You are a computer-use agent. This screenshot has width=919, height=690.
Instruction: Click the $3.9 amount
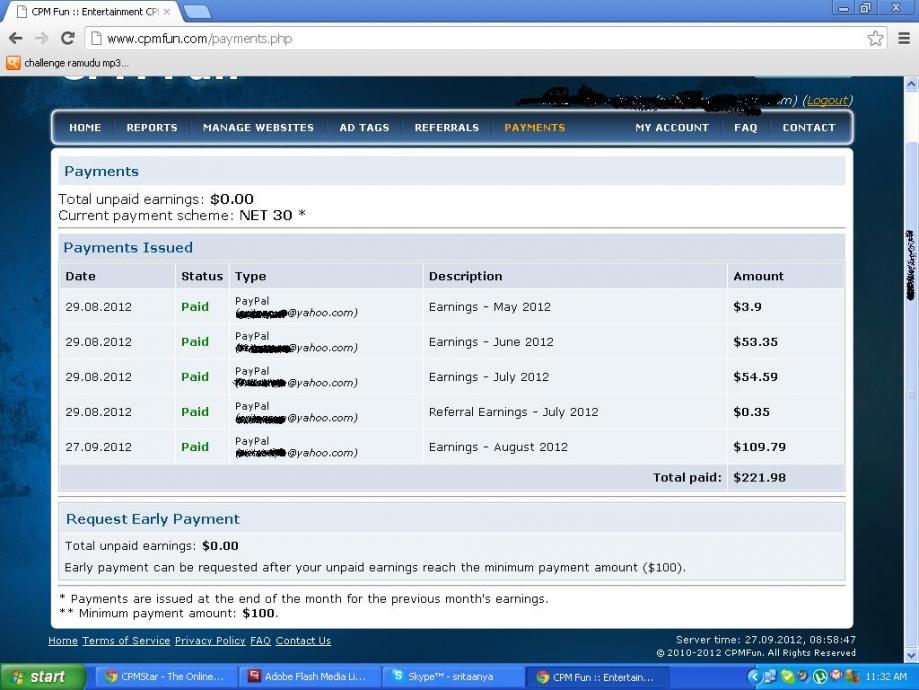click(x=747, y=307)
